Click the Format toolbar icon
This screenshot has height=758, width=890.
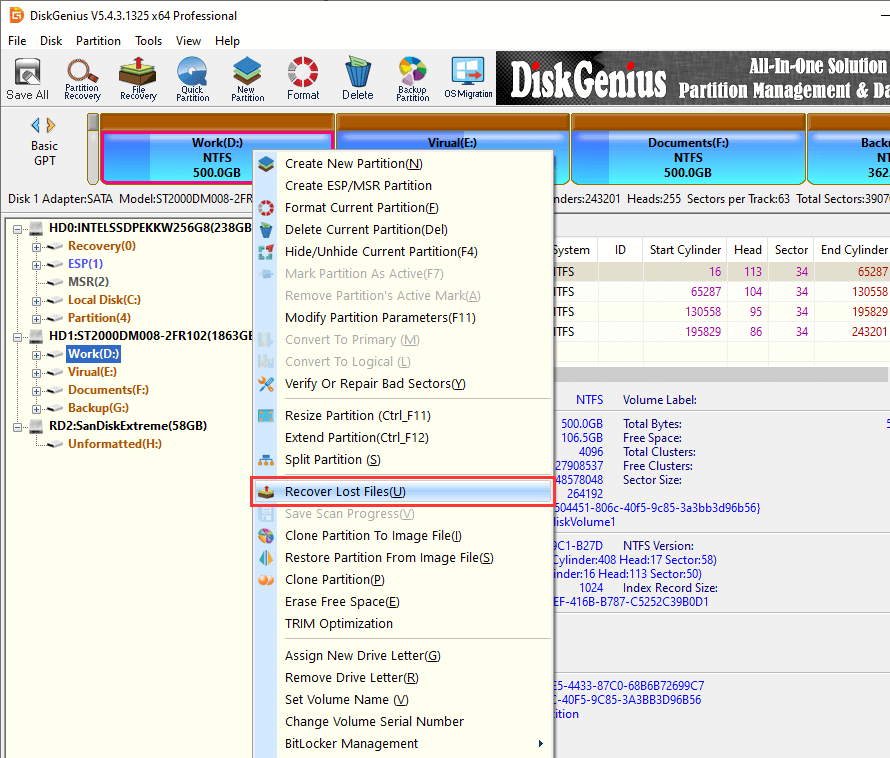[x=303, y=78]
